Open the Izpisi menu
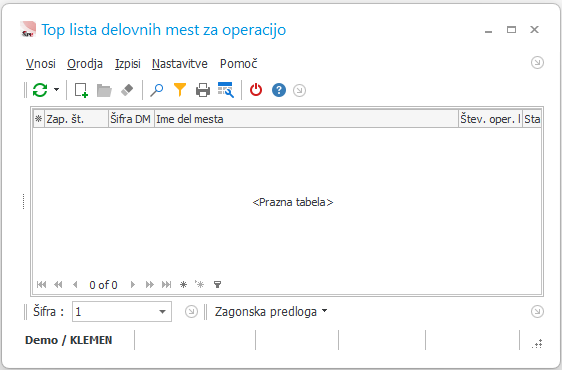Viewport: 562px width, 370px height. [128, 64]
